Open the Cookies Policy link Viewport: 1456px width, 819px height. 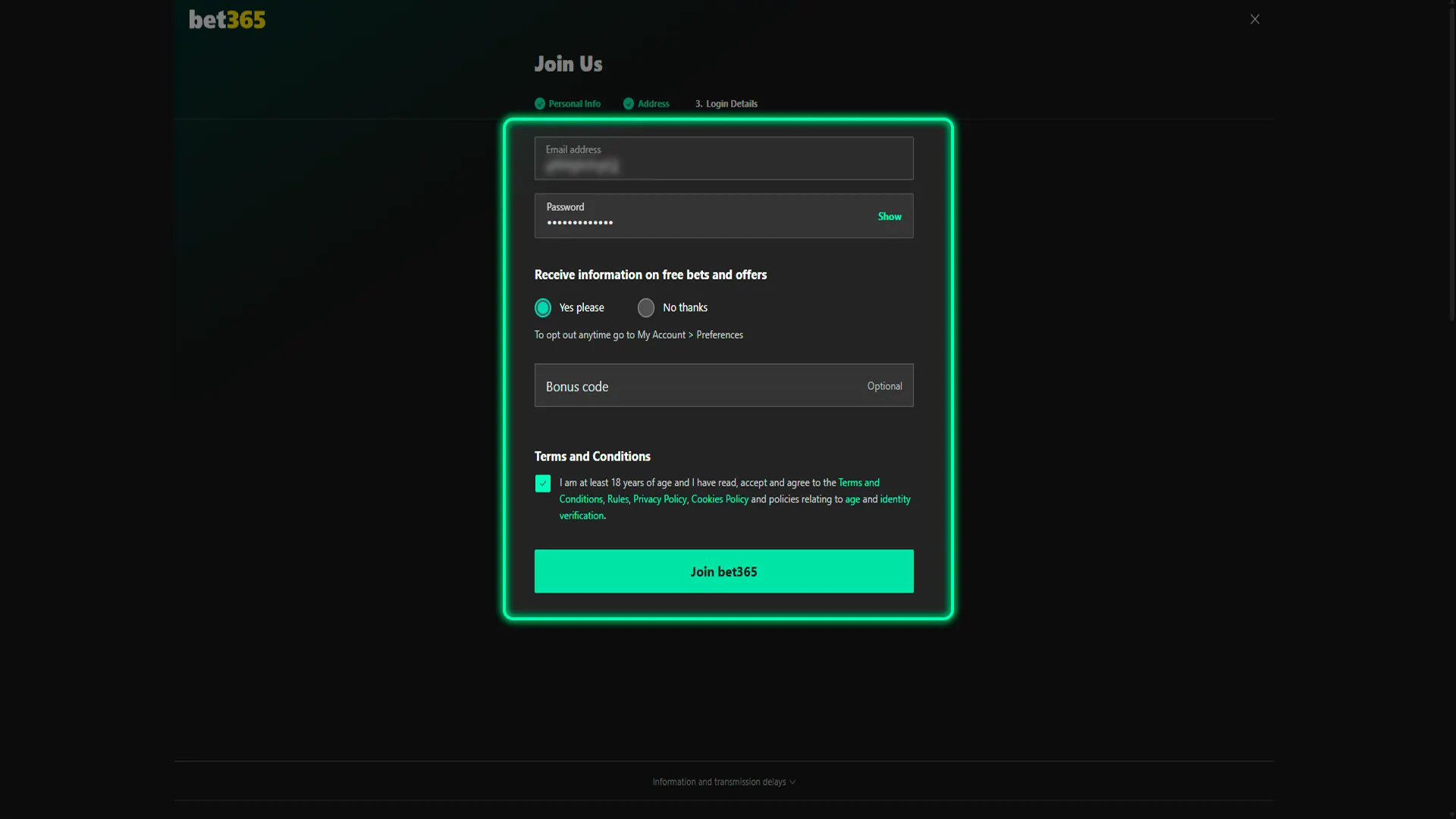pyautogui.click(x=720, y=499)
